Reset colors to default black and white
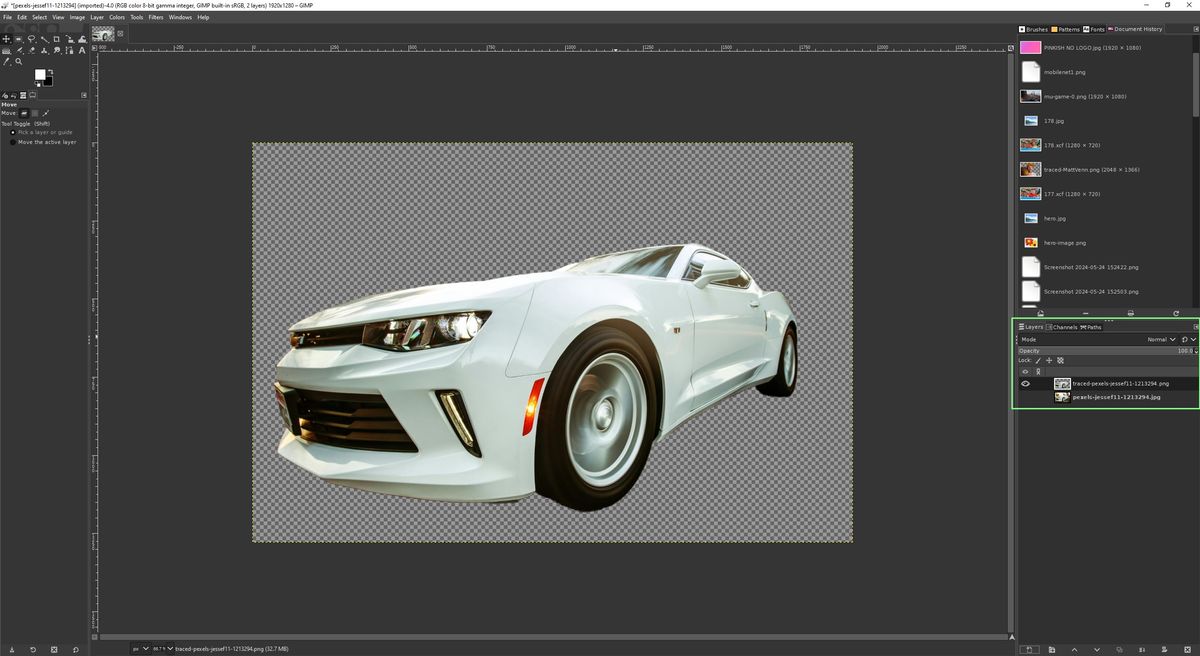 click(x=38, y=85)
